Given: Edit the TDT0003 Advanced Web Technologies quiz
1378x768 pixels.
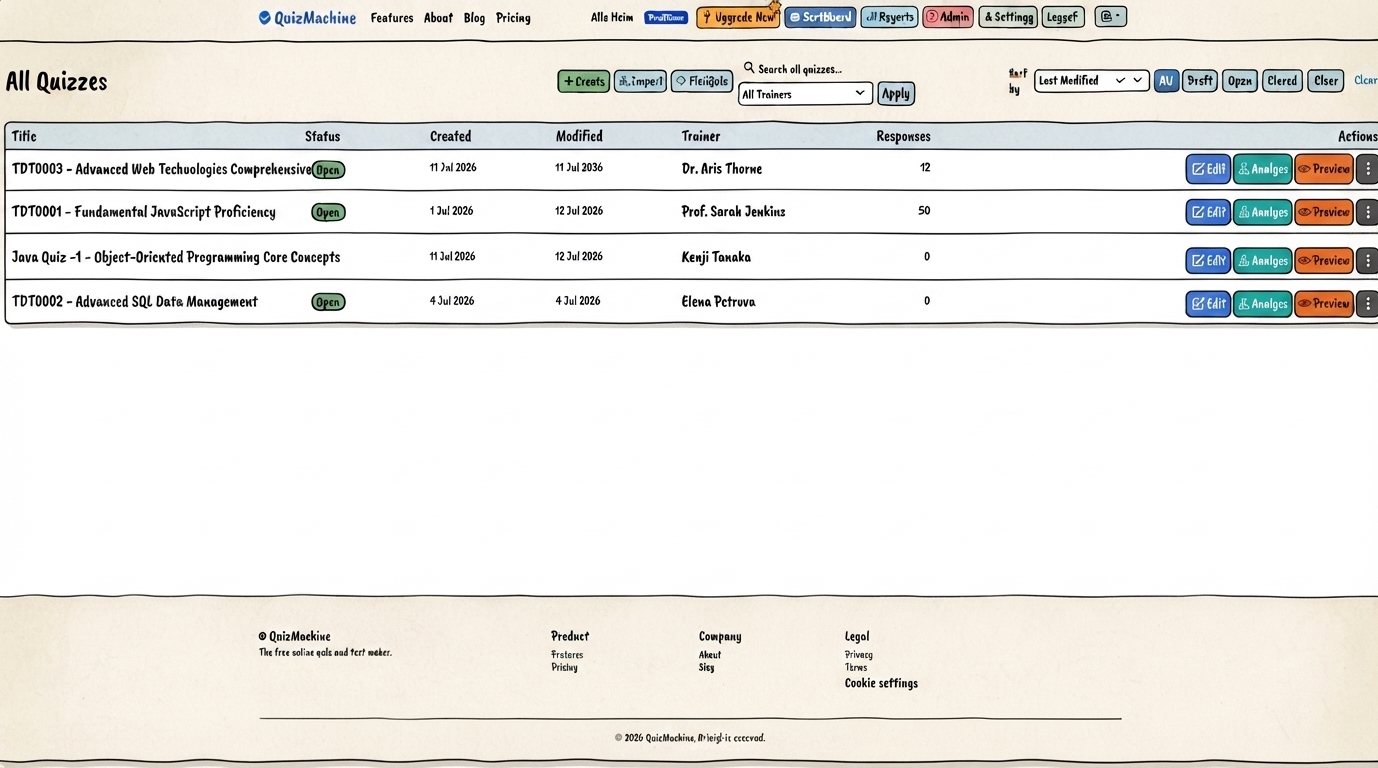Looking at the screenshot, I should click(1208, 169).
